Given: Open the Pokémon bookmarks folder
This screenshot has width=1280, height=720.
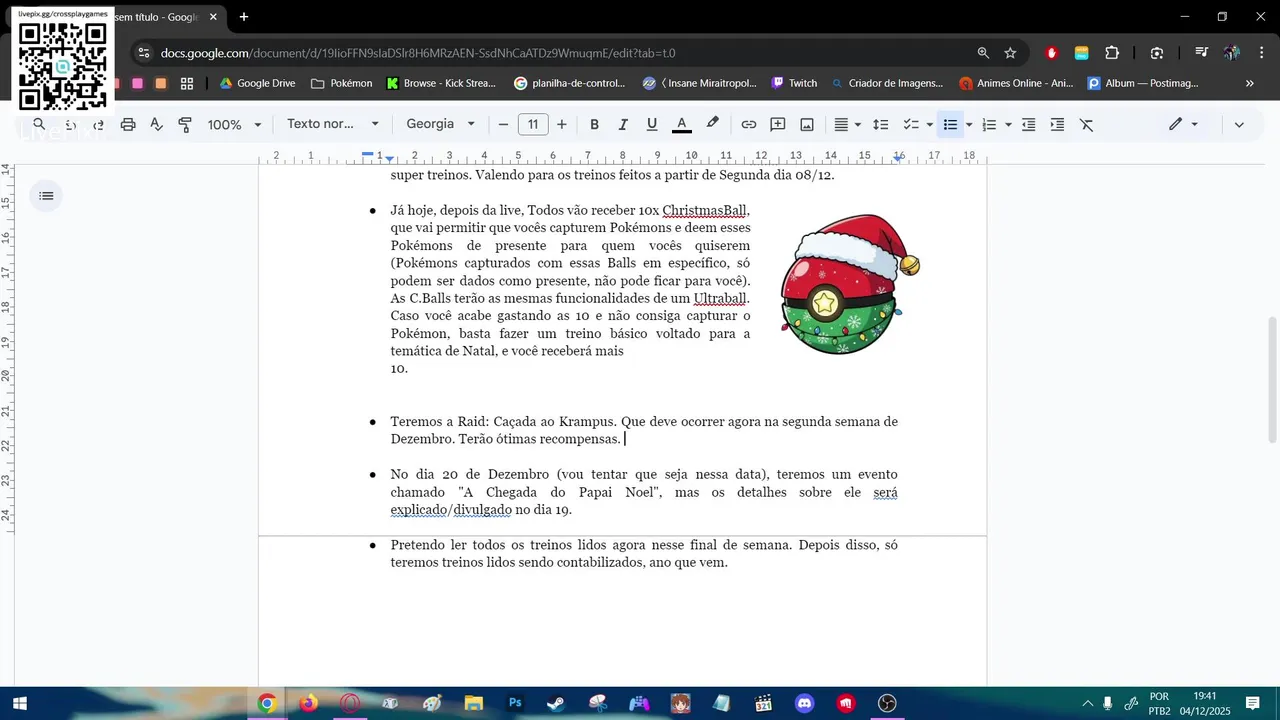Looking at the screenshot, I should (x=342, y=83).
